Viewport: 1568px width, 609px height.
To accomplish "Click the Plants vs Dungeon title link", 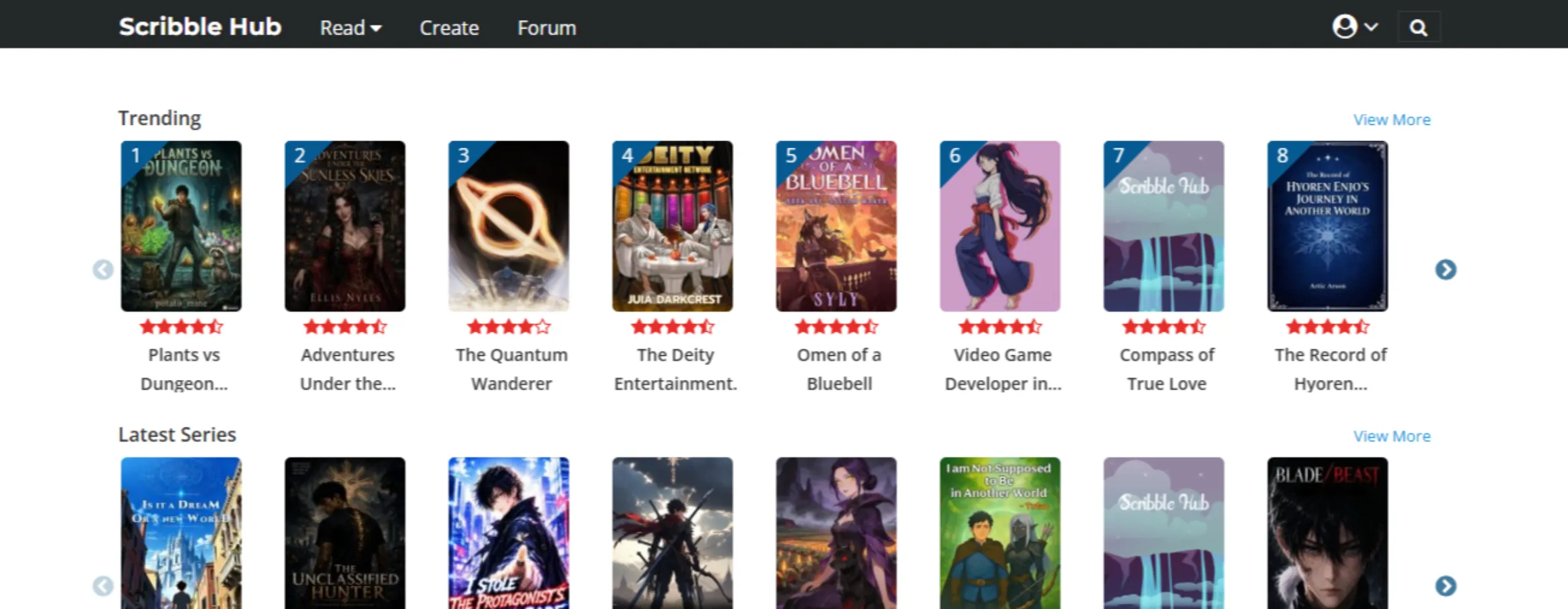I will pos(184,369).
